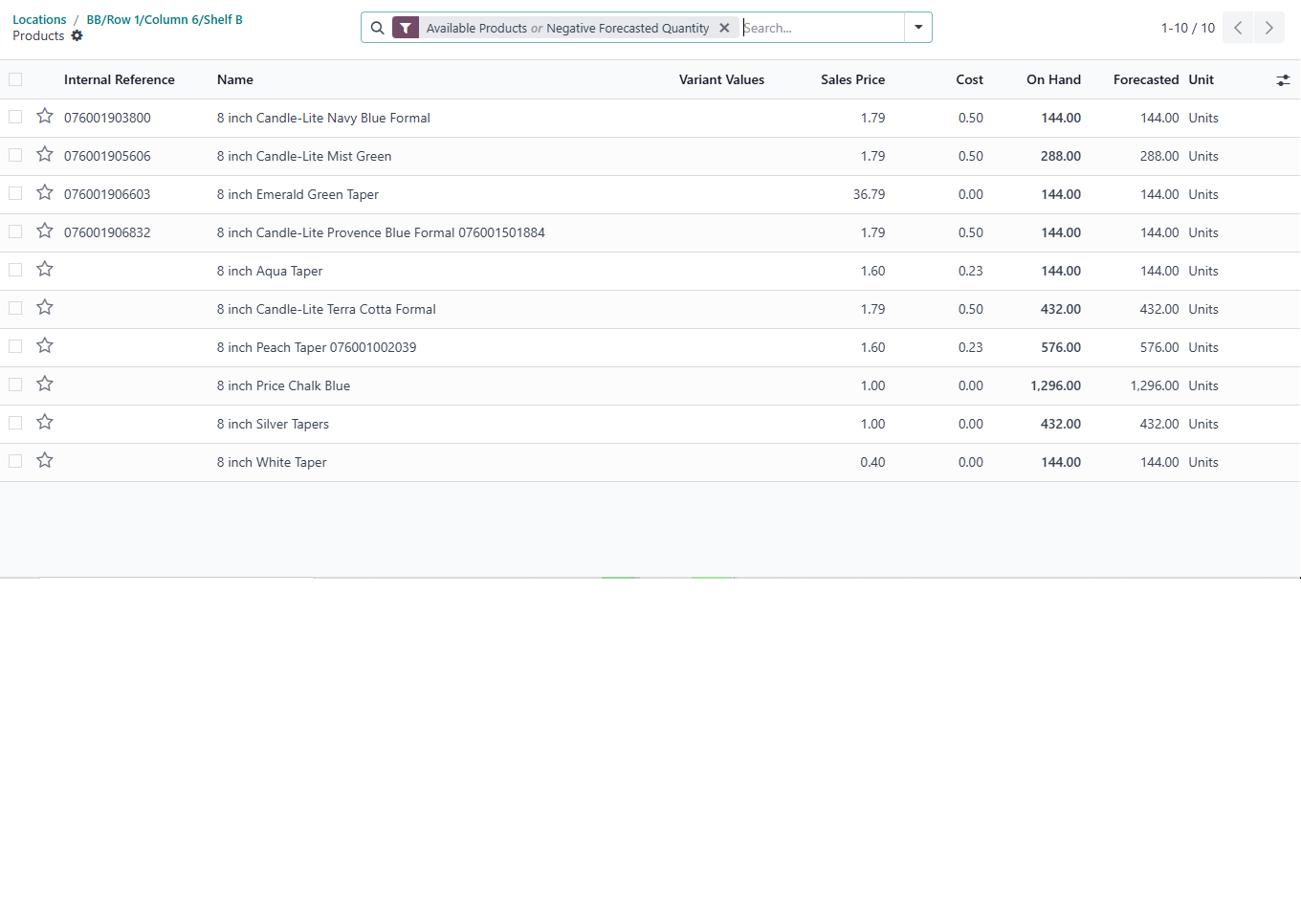Favorite 8 inch Candle-Lite Navy Blue Formal
Image resolution: width=1301 pixels, height=924 pixels.
(x=44, y=116)
